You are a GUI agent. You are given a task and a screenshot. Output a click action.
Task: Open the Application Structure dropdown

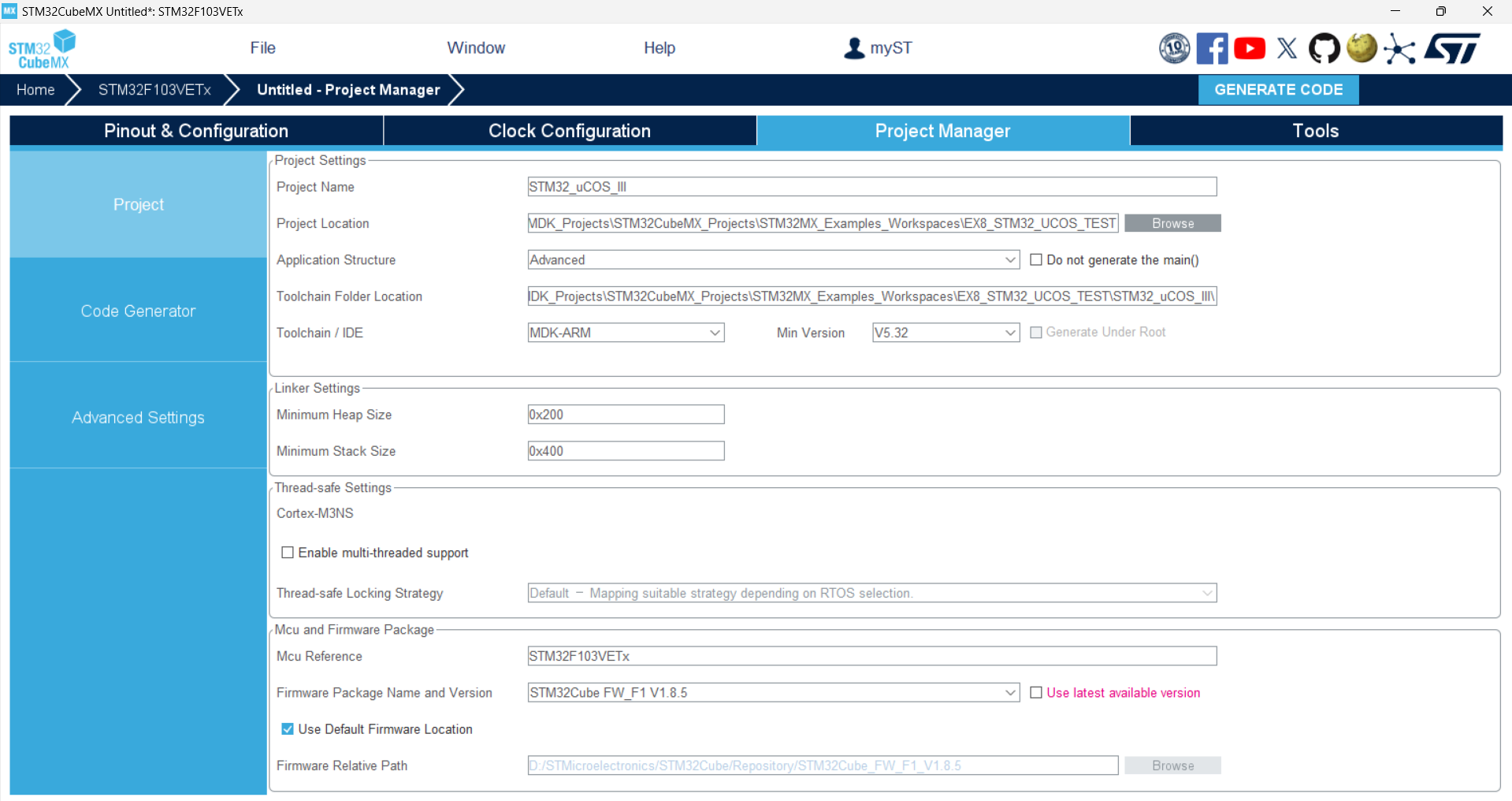pos(774,260)
